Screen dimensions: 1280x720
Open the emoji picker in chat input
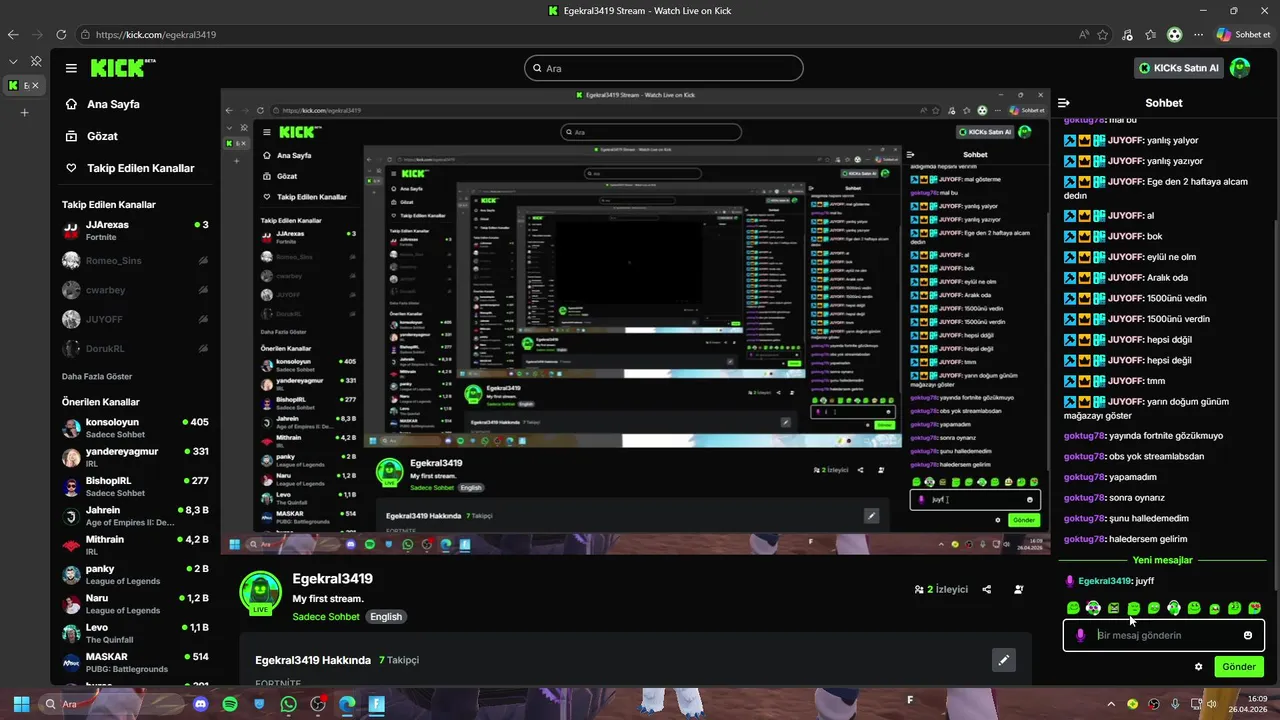1248,635
